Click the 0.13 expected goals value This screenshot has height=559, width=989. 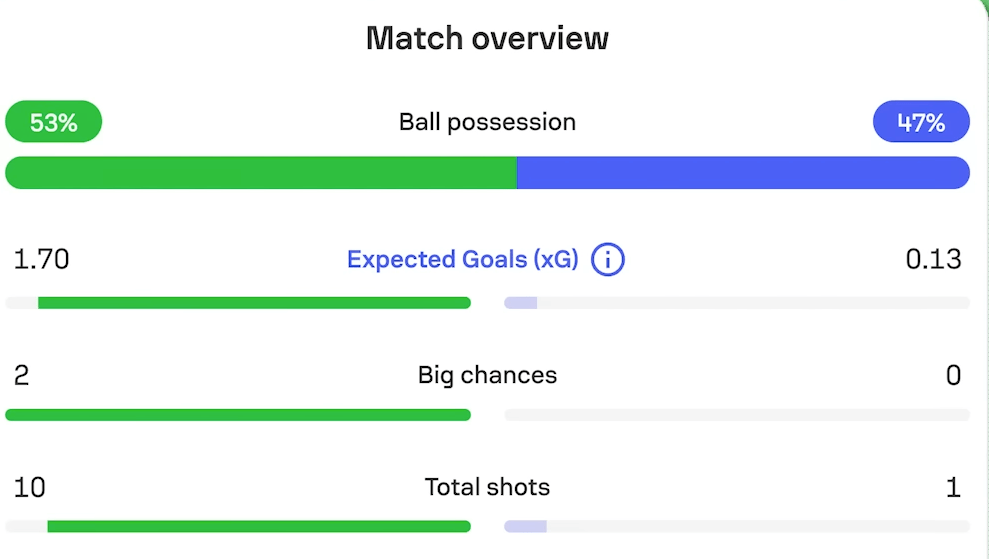point(933,260)
